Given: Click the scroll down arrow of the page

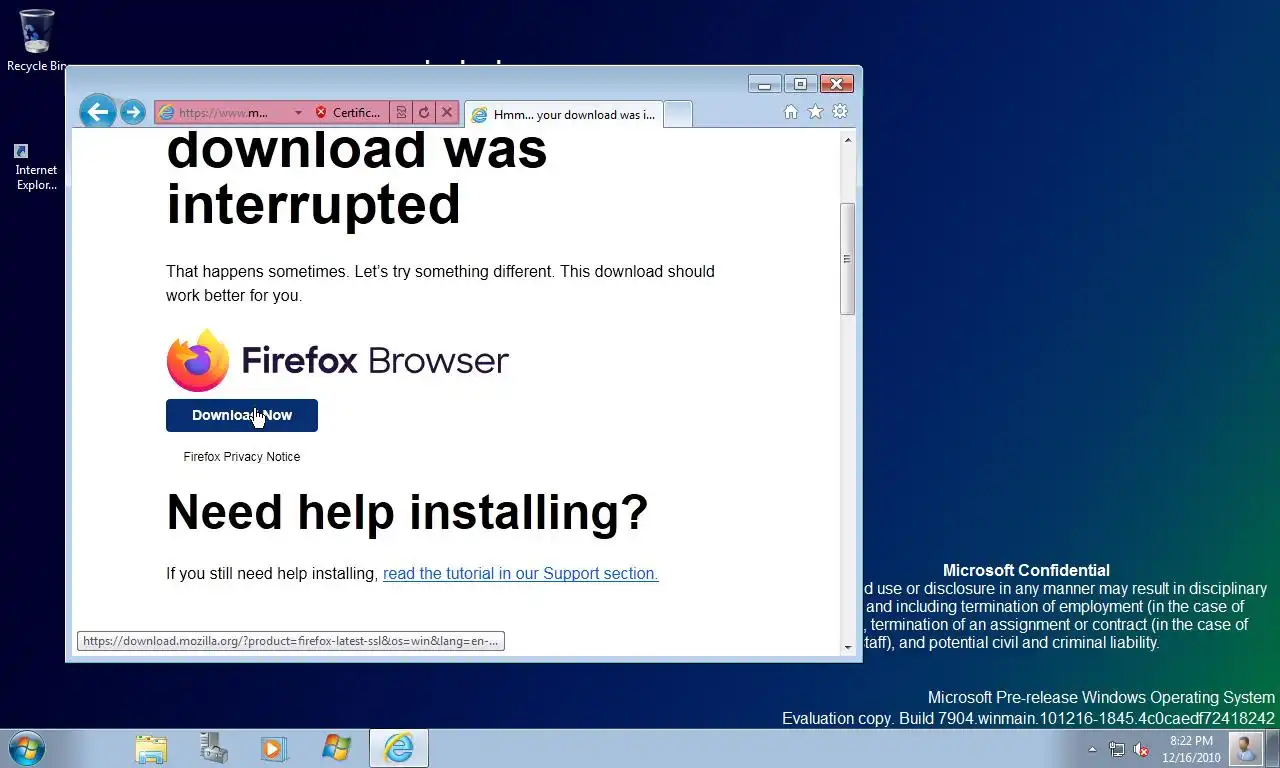Looking at the screenshot, I should 848,646.
